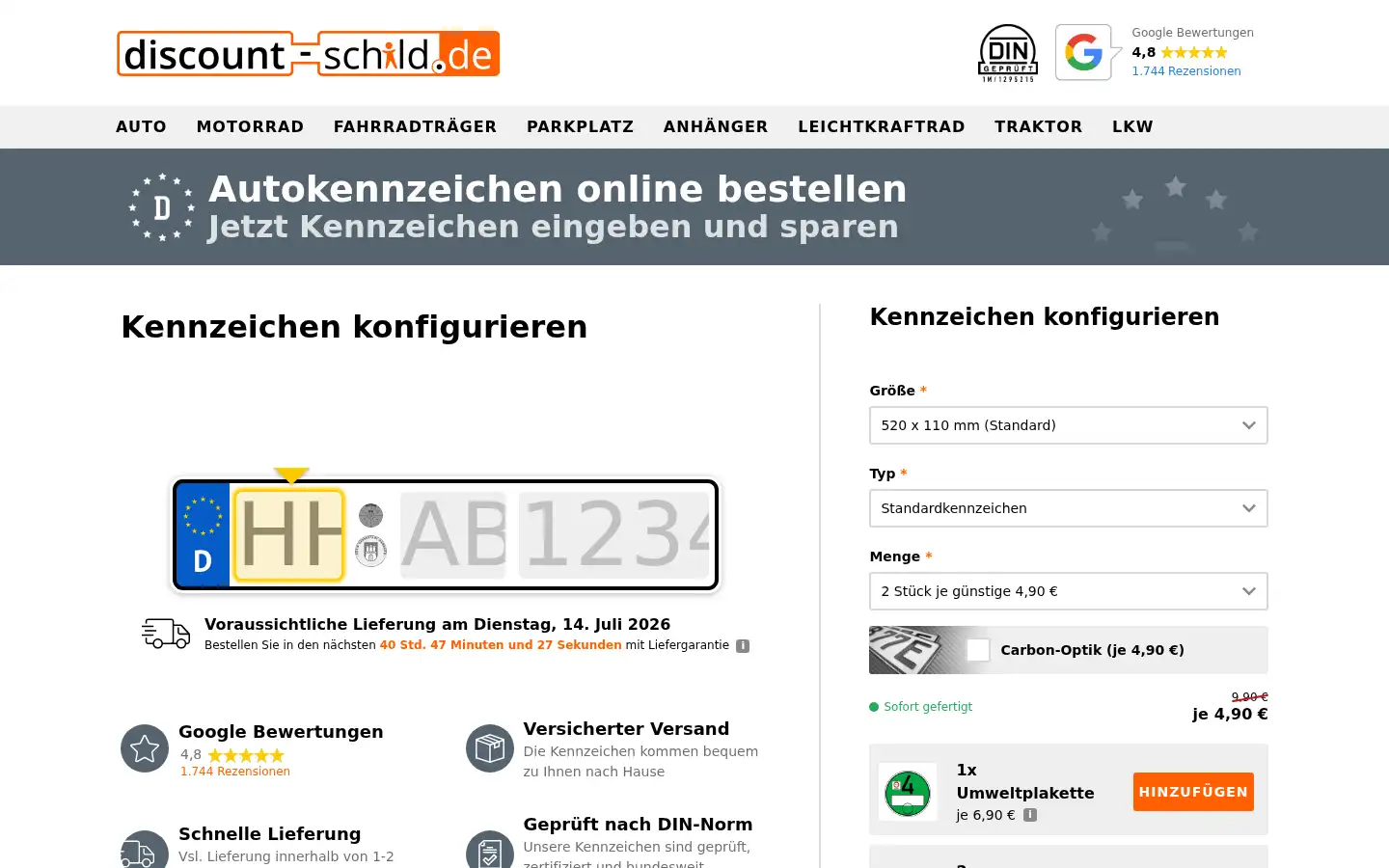1389x868 pixels.
Task: Open the LEICHTKRAFTRAD menu
Action: click(x=881, y=126)
